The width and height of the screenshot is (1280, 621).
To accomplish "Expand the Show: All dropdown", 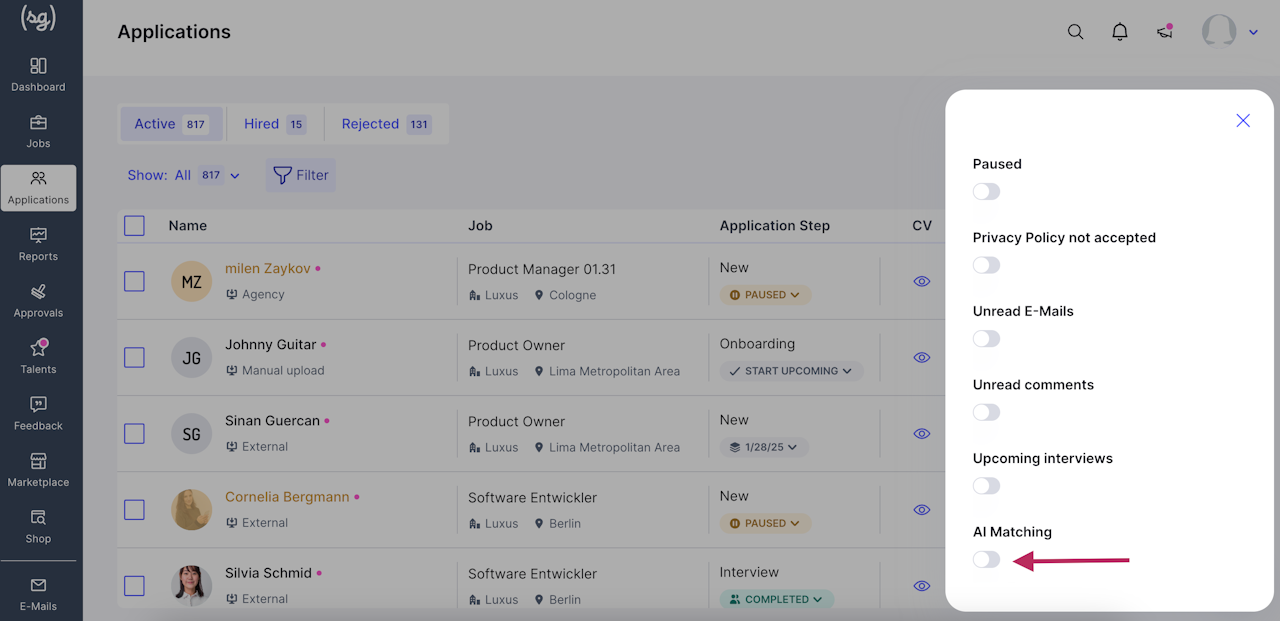I will point(184,175).
